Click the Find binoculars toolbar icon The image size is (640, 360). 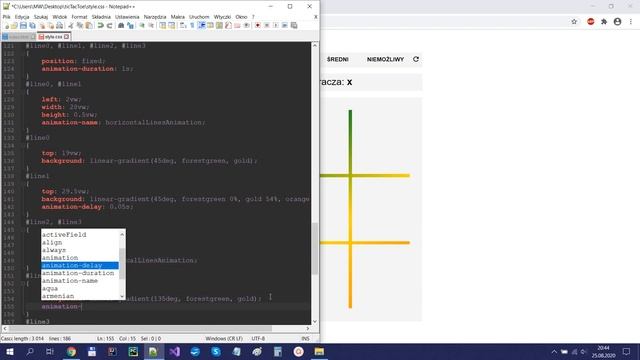(121, 26)
